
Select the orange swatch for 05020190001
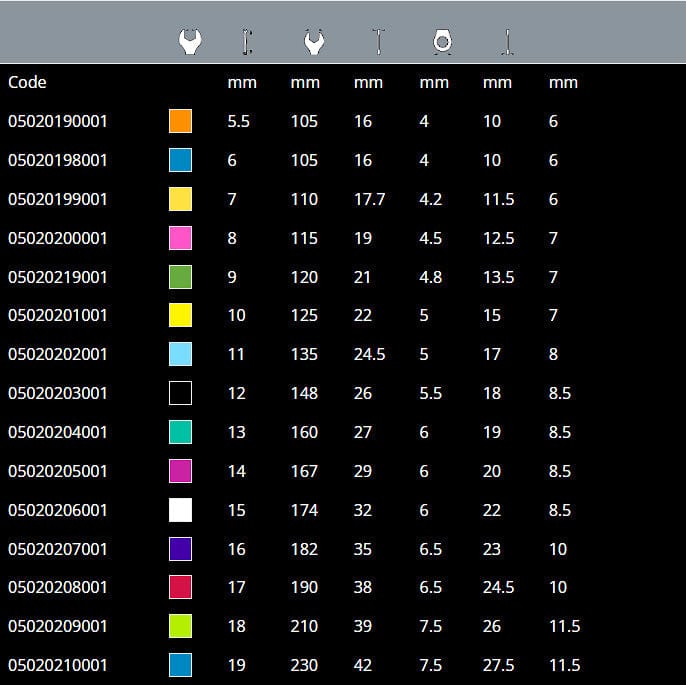point(180,121)
